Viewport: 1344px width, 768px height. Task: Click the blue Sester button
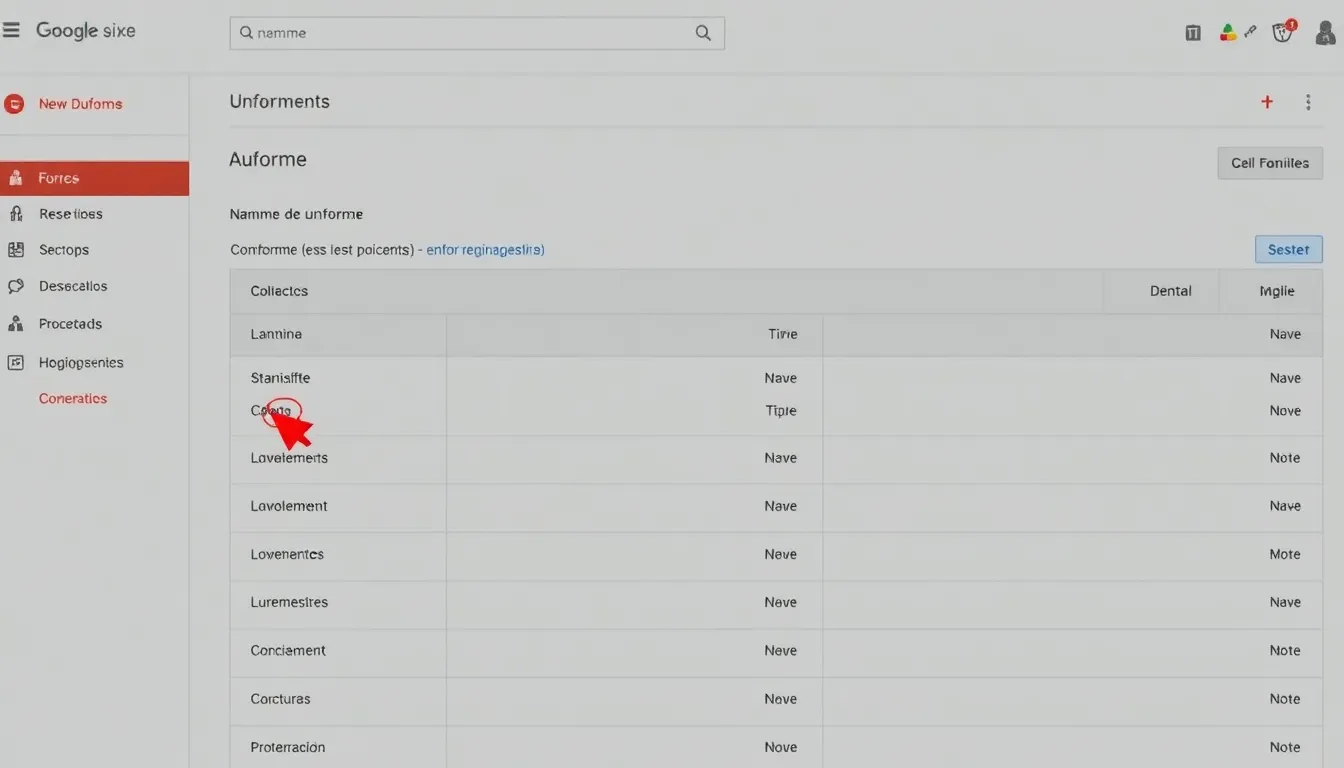pos(1288,250)
